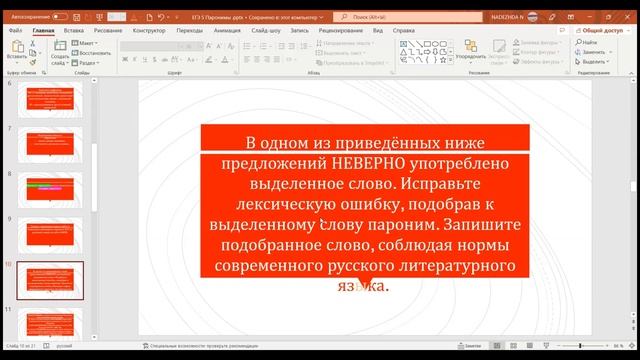
Task: Select the rectangle shape in gallery
Action: point(427,44)
